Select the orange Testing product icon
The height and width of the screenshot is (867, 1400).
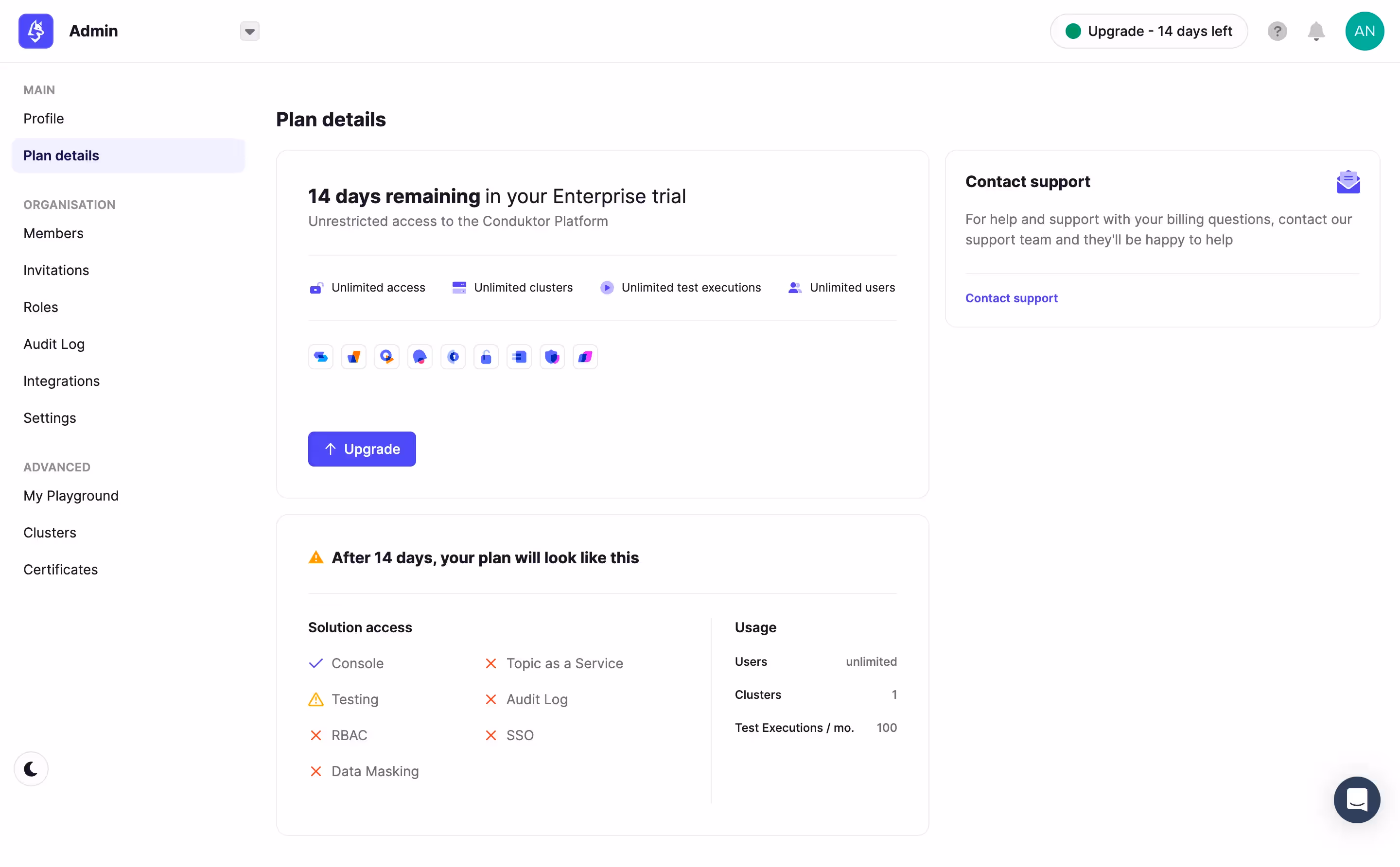[354, 356]
